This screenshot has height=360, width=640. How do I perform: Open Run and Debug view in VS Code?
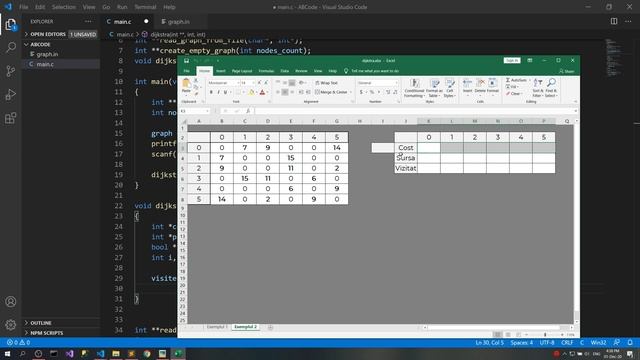[11, 94]
